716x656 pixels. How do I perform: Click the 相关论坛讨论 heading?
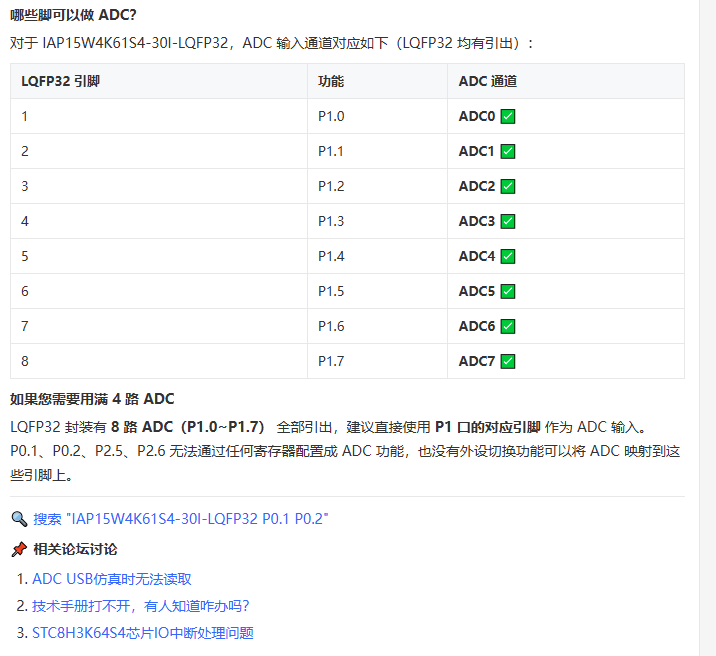(75, 549)
